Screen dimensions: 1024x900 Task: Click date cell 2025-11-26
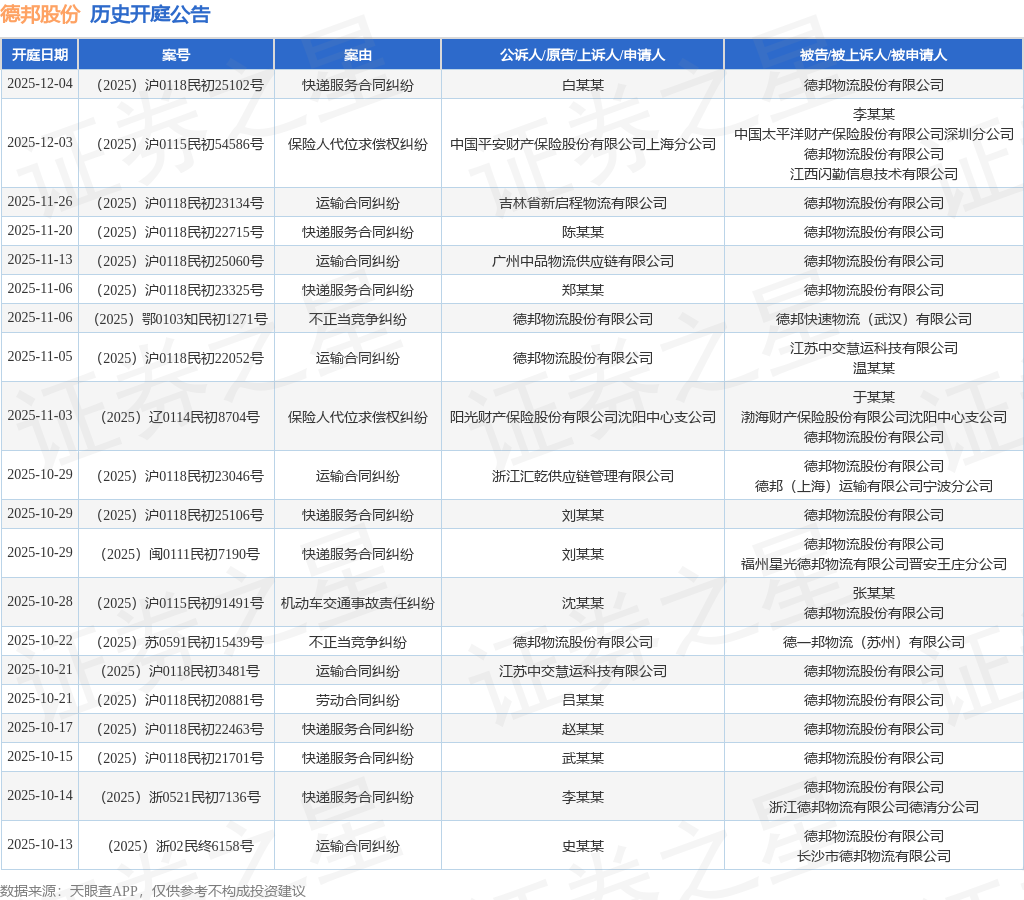coord(40,201)
